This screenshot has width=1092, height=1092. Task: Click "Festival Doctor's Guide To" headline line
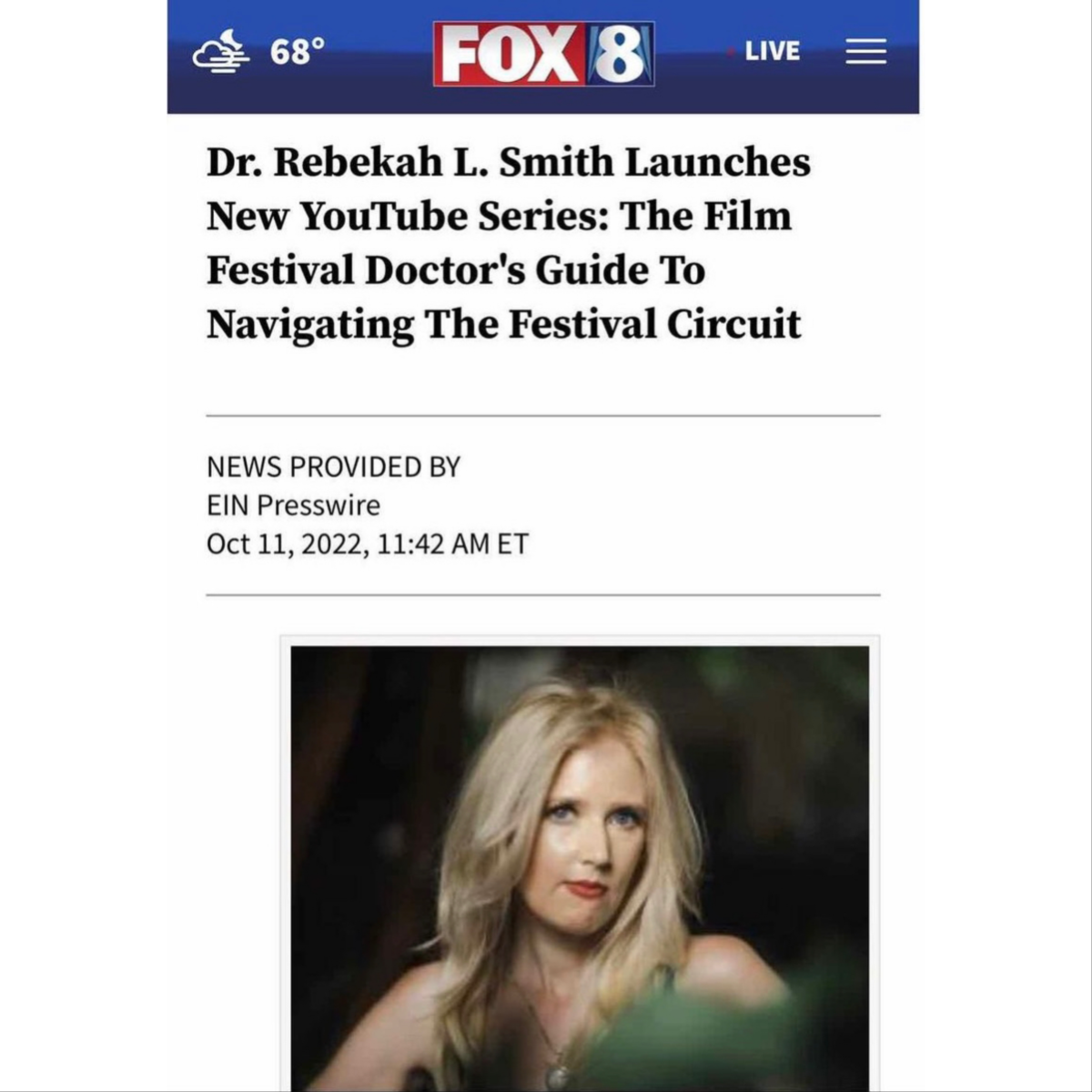pos(456,270)
